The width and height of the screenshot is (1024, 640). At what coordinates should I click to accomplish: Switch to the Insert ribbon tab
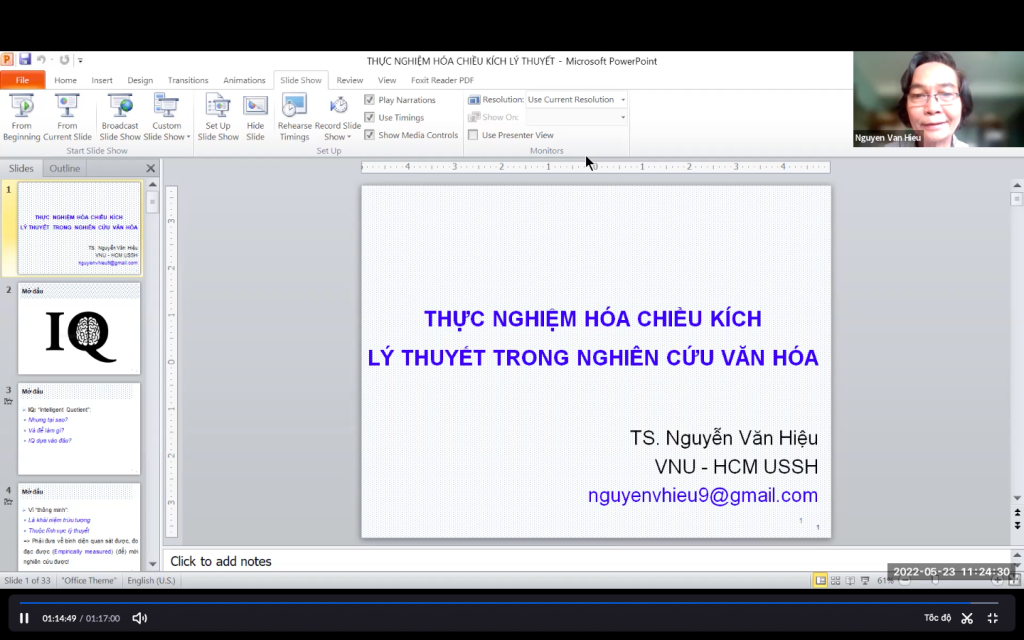pos(102,80)
